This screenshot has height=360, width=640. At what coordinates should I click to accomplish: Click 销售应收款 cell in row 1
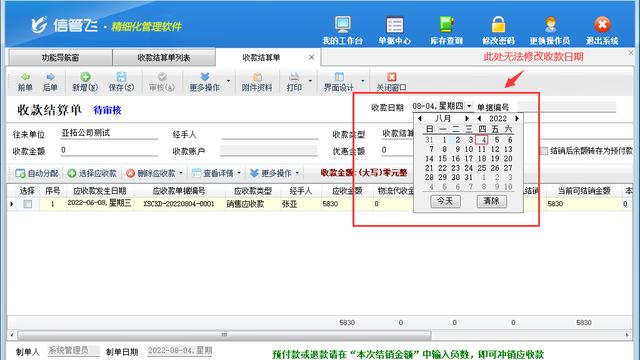coord(252,204)
